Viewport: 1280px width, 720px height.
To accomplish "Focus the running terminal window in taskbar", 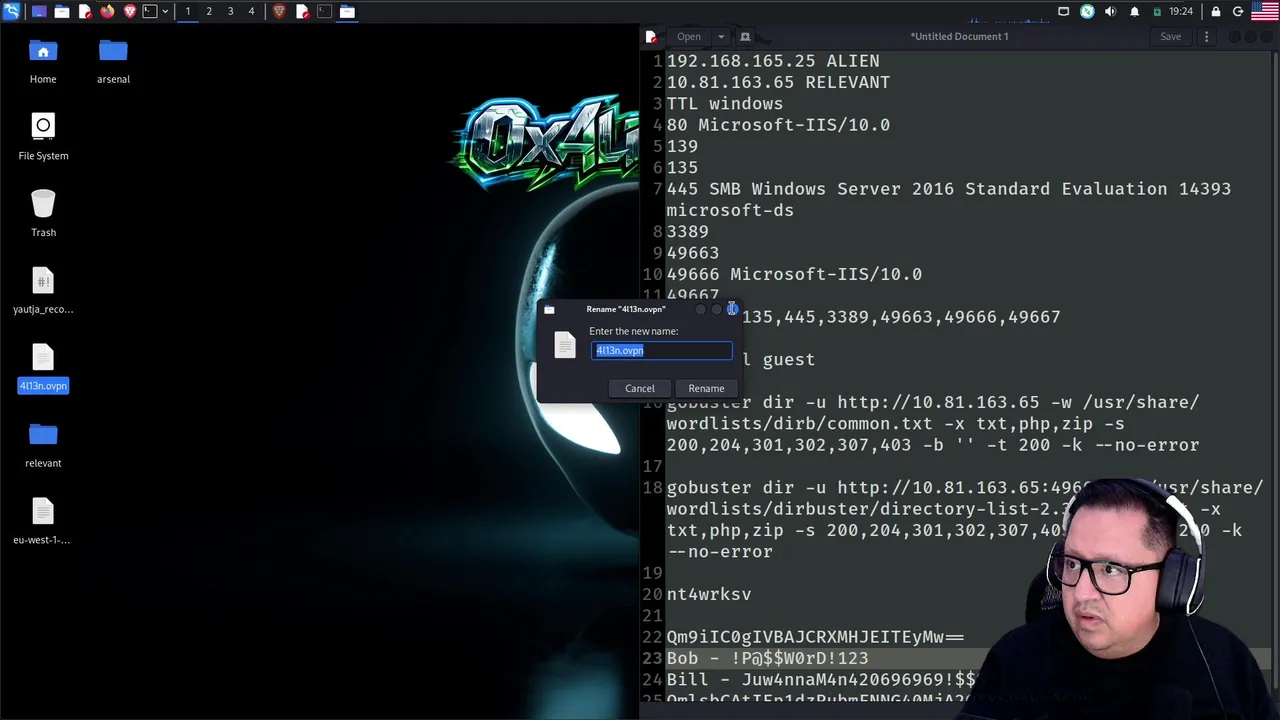I will pyautogui.click(x=324, y=11).
